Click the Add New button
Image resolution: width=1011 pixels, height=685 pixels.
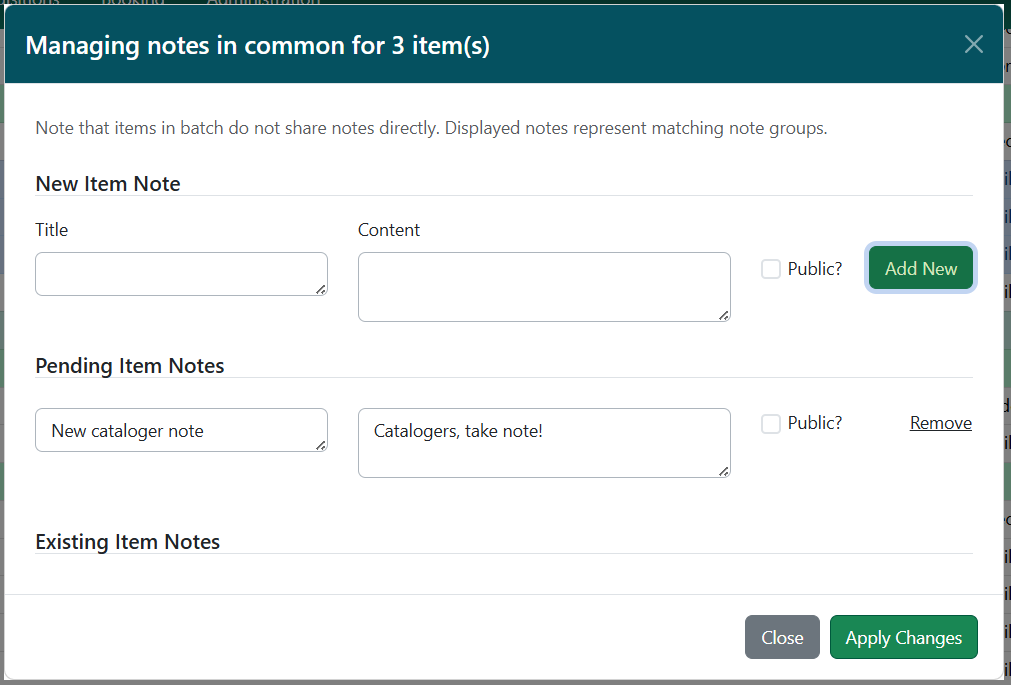click(919, 268)
